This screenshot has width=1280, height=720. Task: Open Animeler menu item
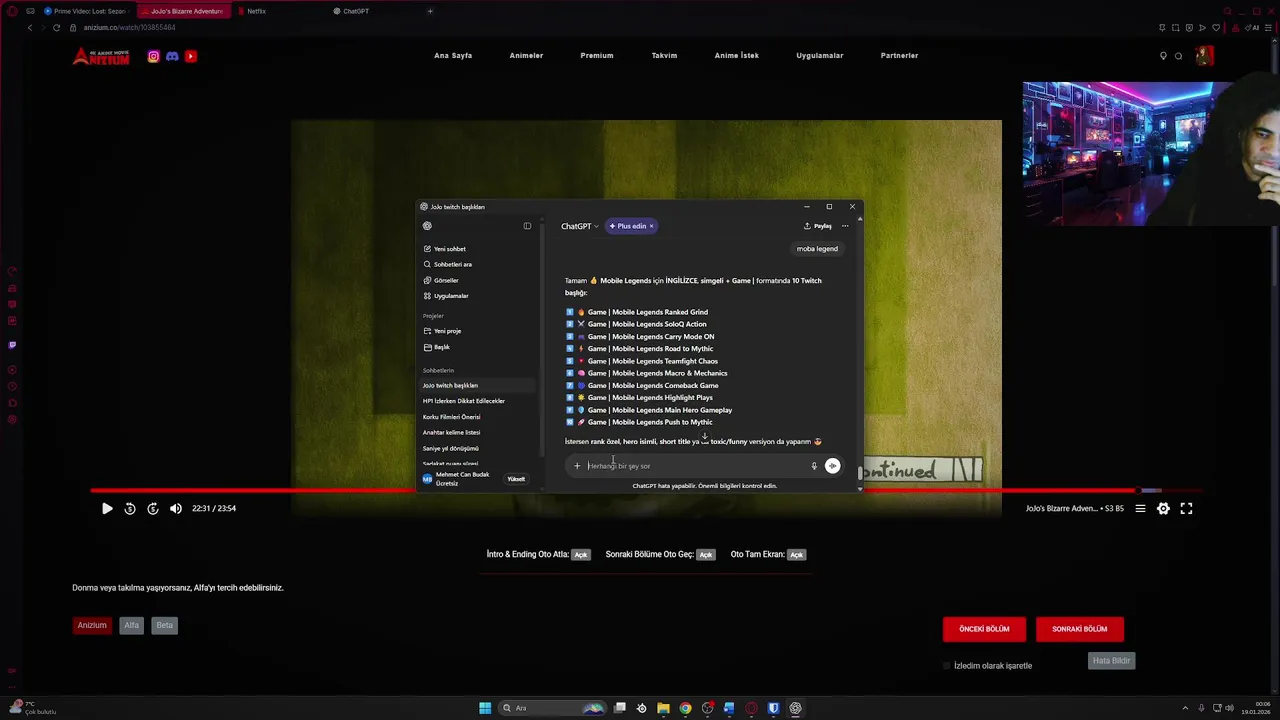point(526,56)
